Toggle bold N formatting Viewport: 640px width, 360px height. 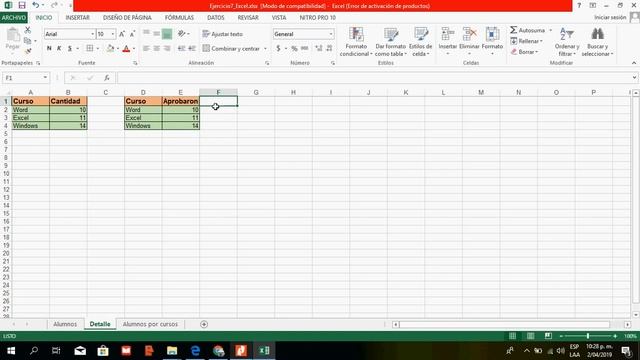[49, 48]
